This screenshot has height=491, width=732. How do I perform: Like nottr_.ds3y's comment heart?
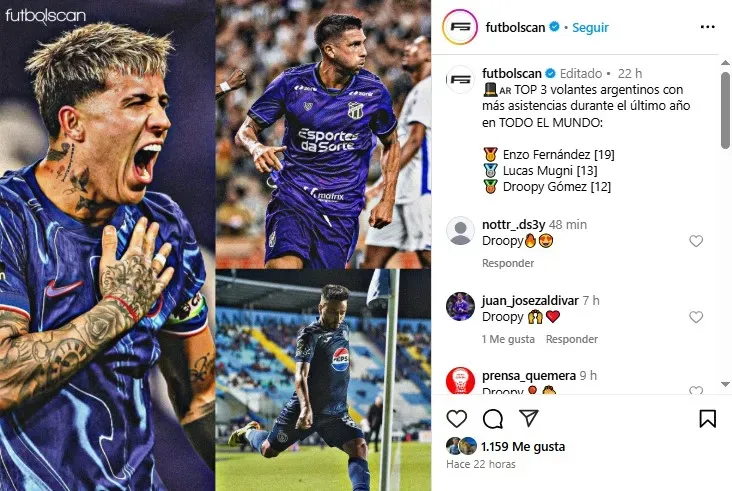tap(696, 241)
